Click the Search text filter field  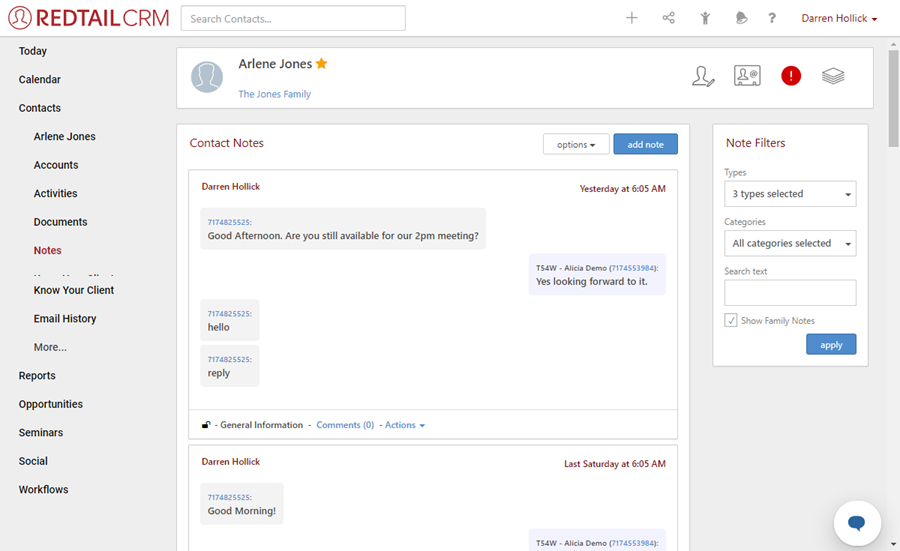[790, 293]
